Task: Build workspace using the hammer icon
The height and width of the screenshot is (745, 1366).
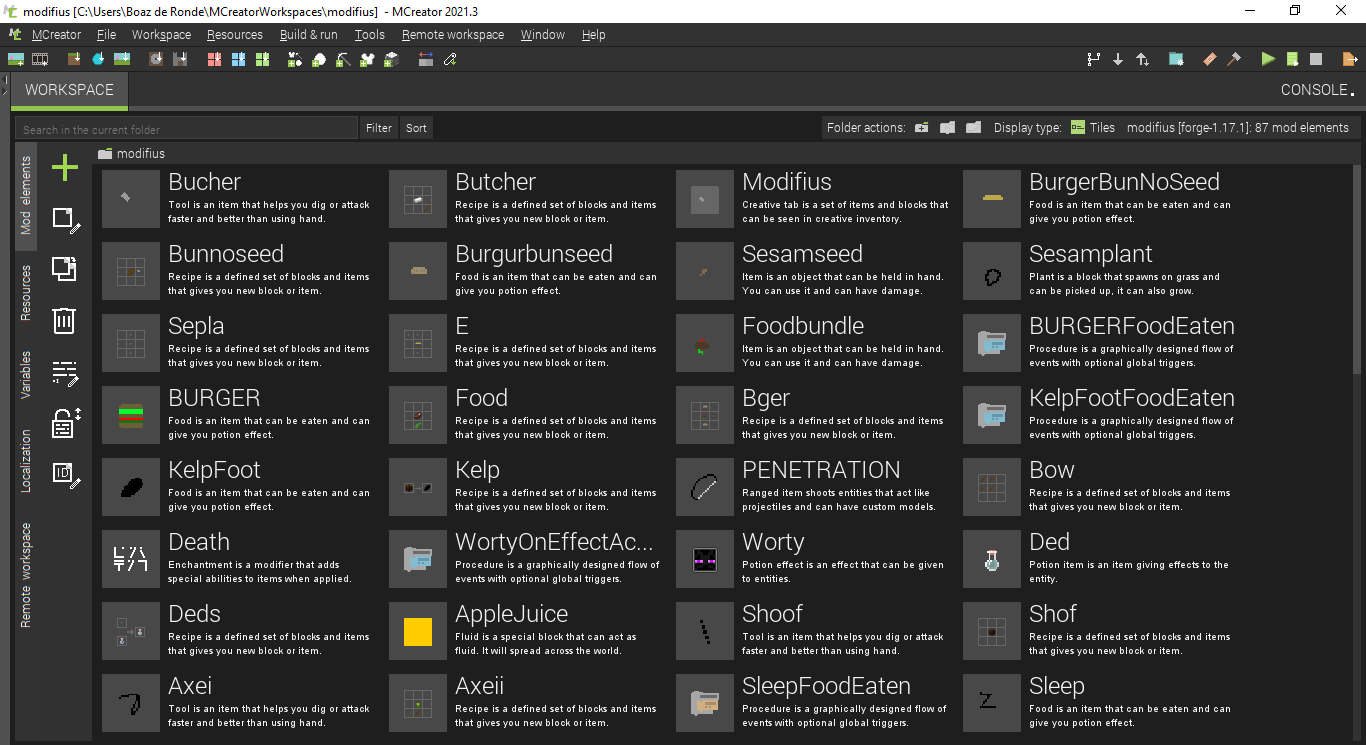Action: [1234, 59]
